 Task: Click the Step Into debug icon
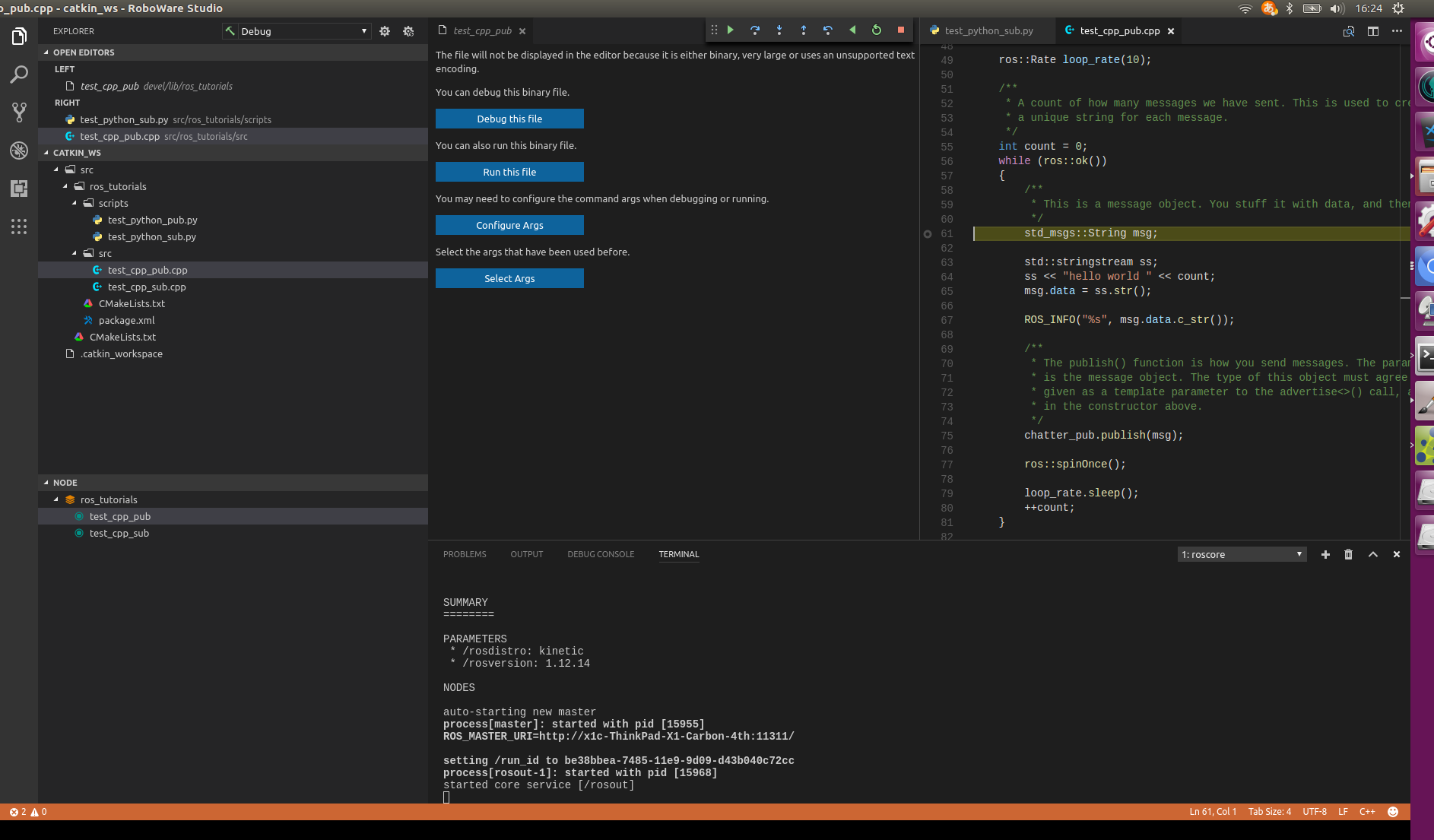(779, 30)
